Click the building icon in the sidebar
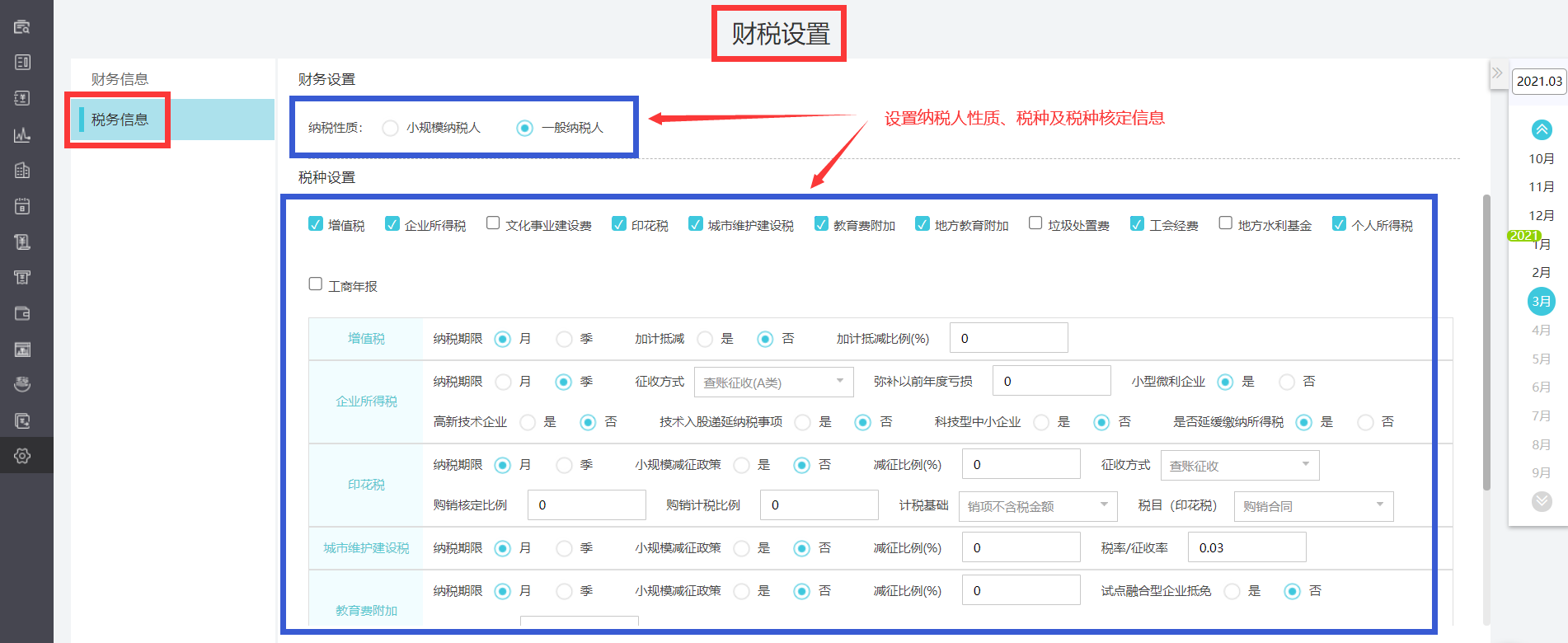This screenshot has height=643, width=1568. 22,171
